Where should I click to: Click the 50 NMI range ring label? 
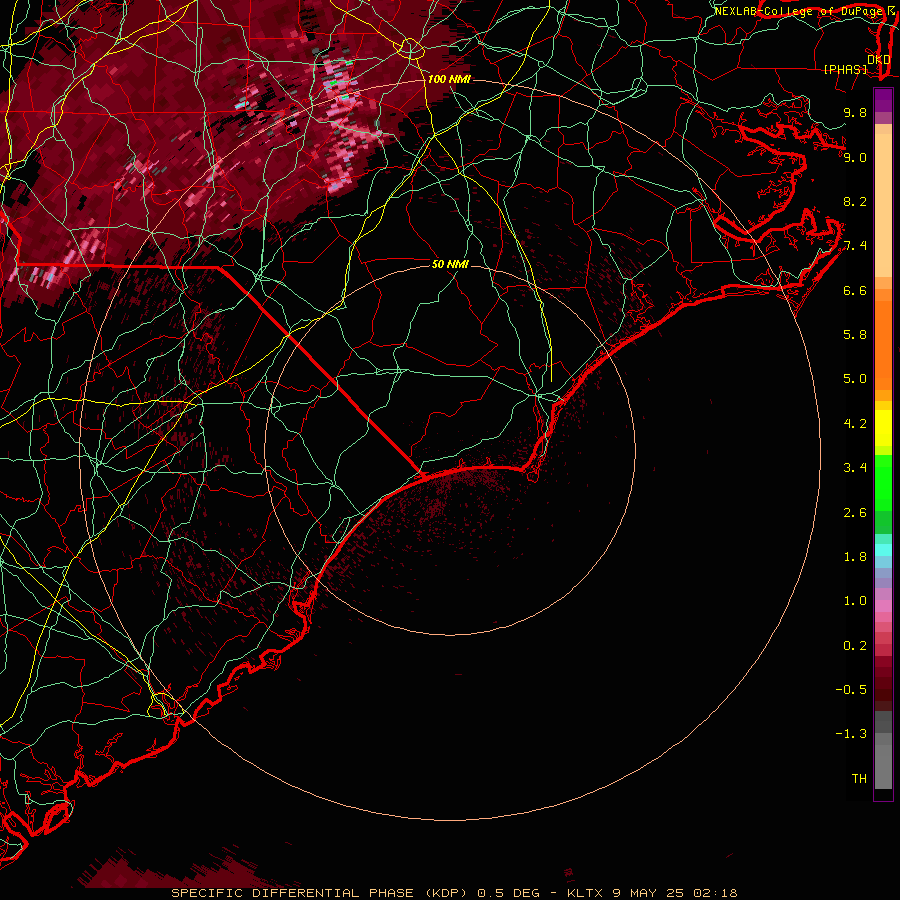[450, 264]
